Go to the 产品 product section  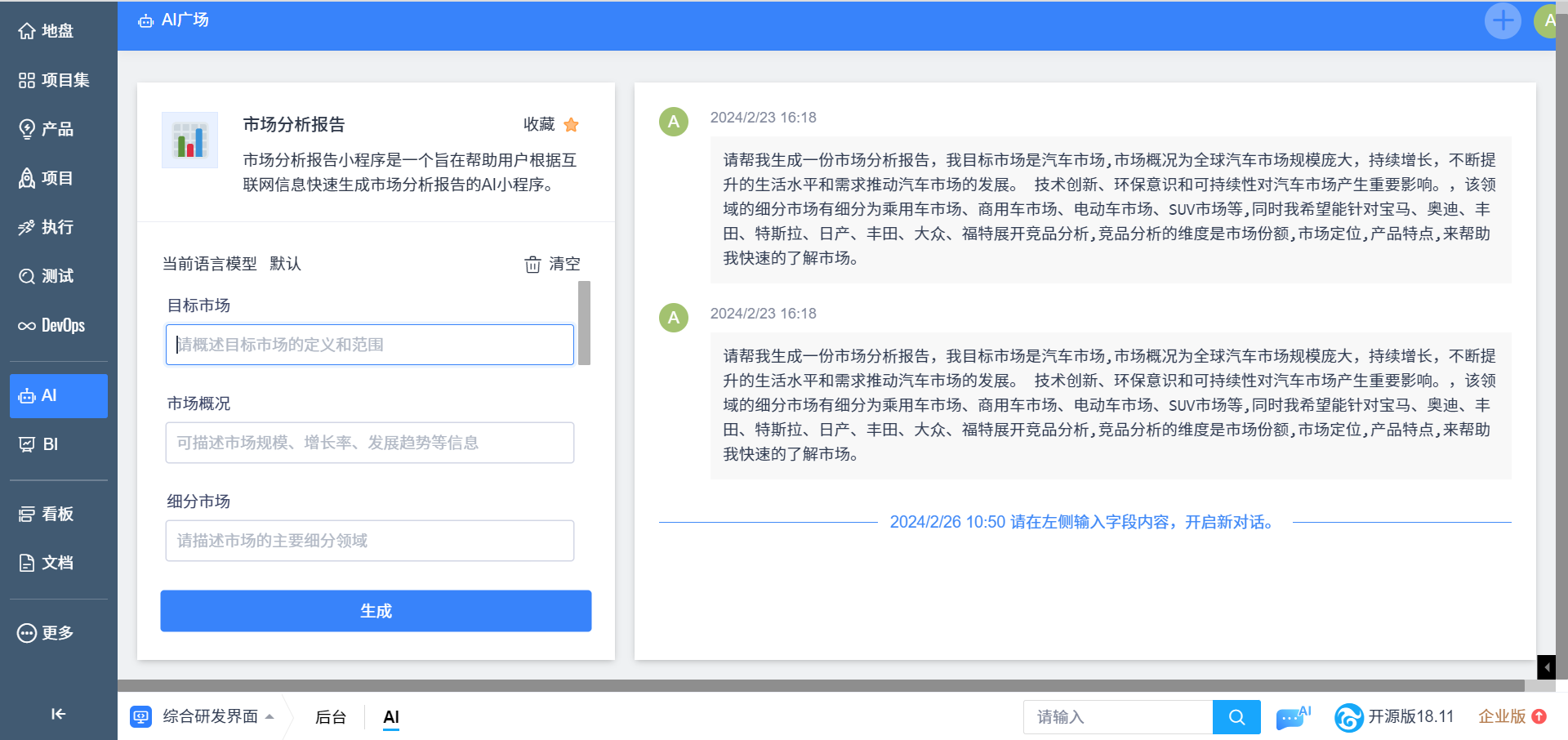46,129
